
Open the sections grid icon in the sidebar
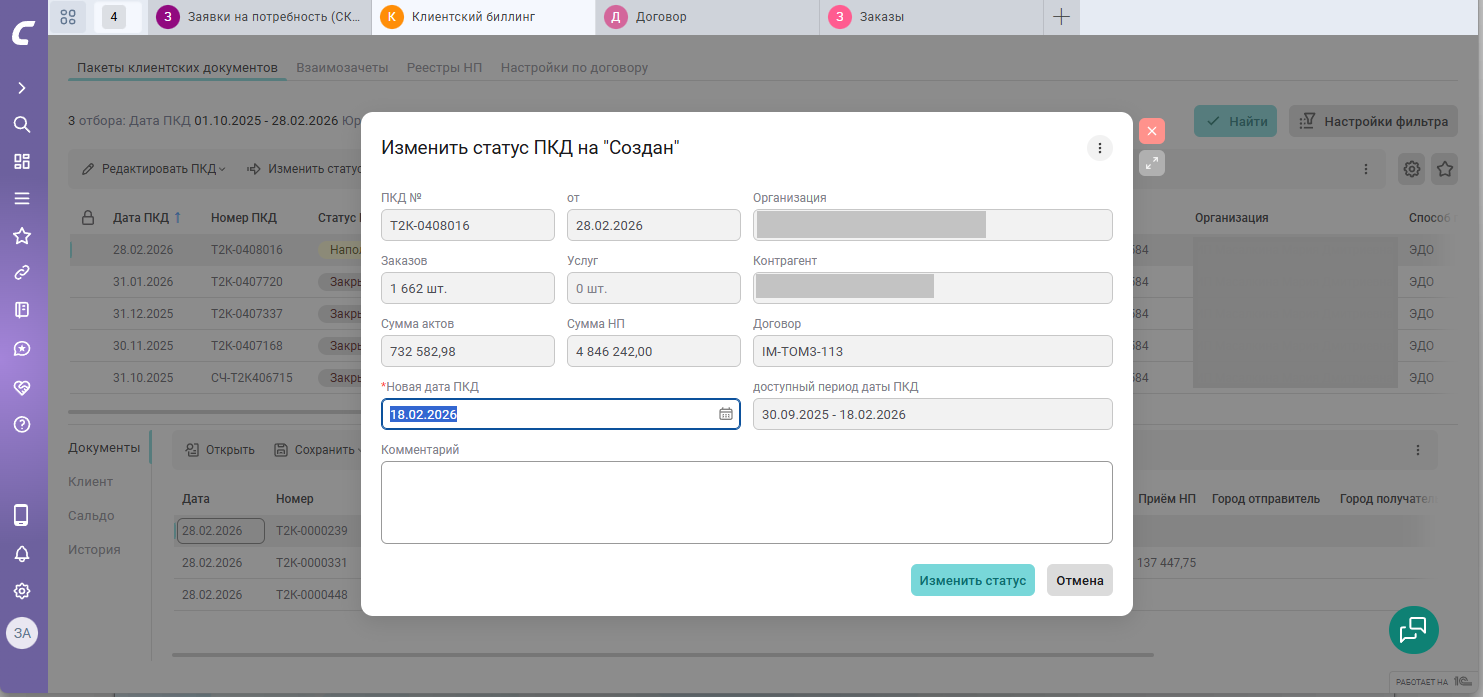(22, 162)
